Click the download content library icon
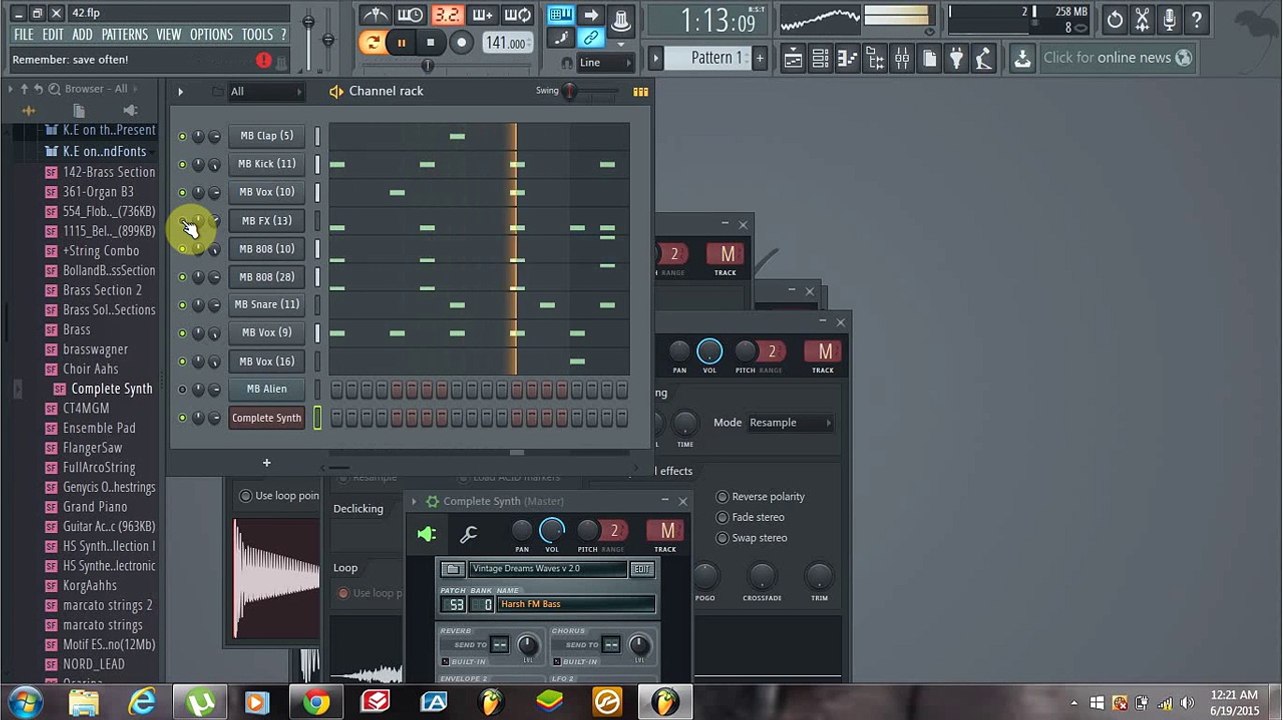This screenshot has height=720, width=1283. tap(1022, 59)
